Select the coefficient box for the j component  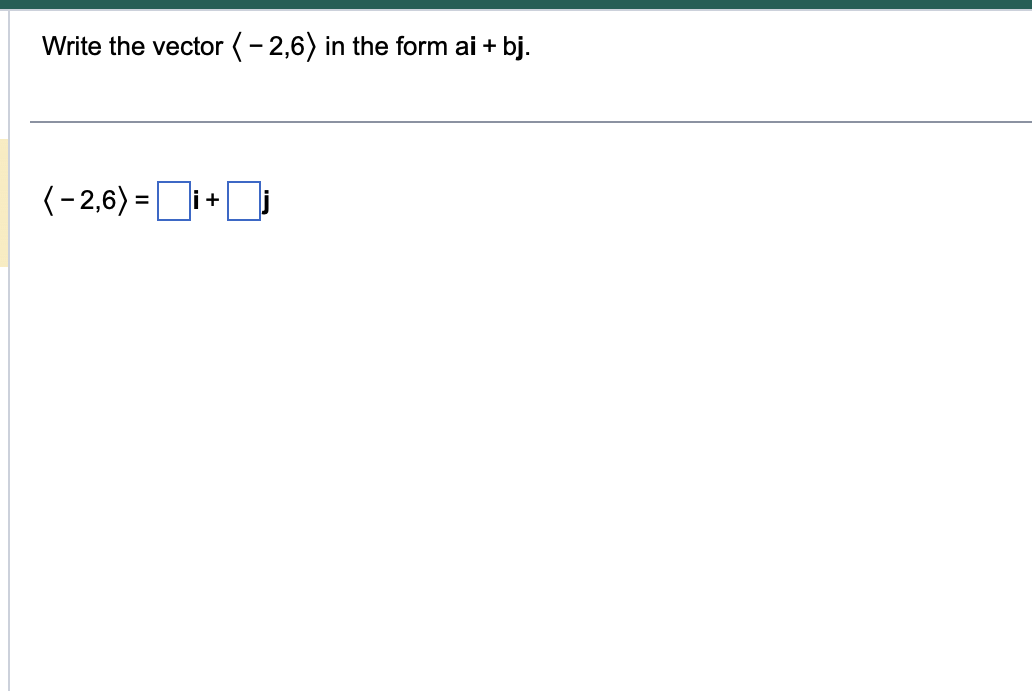point(242,200)
